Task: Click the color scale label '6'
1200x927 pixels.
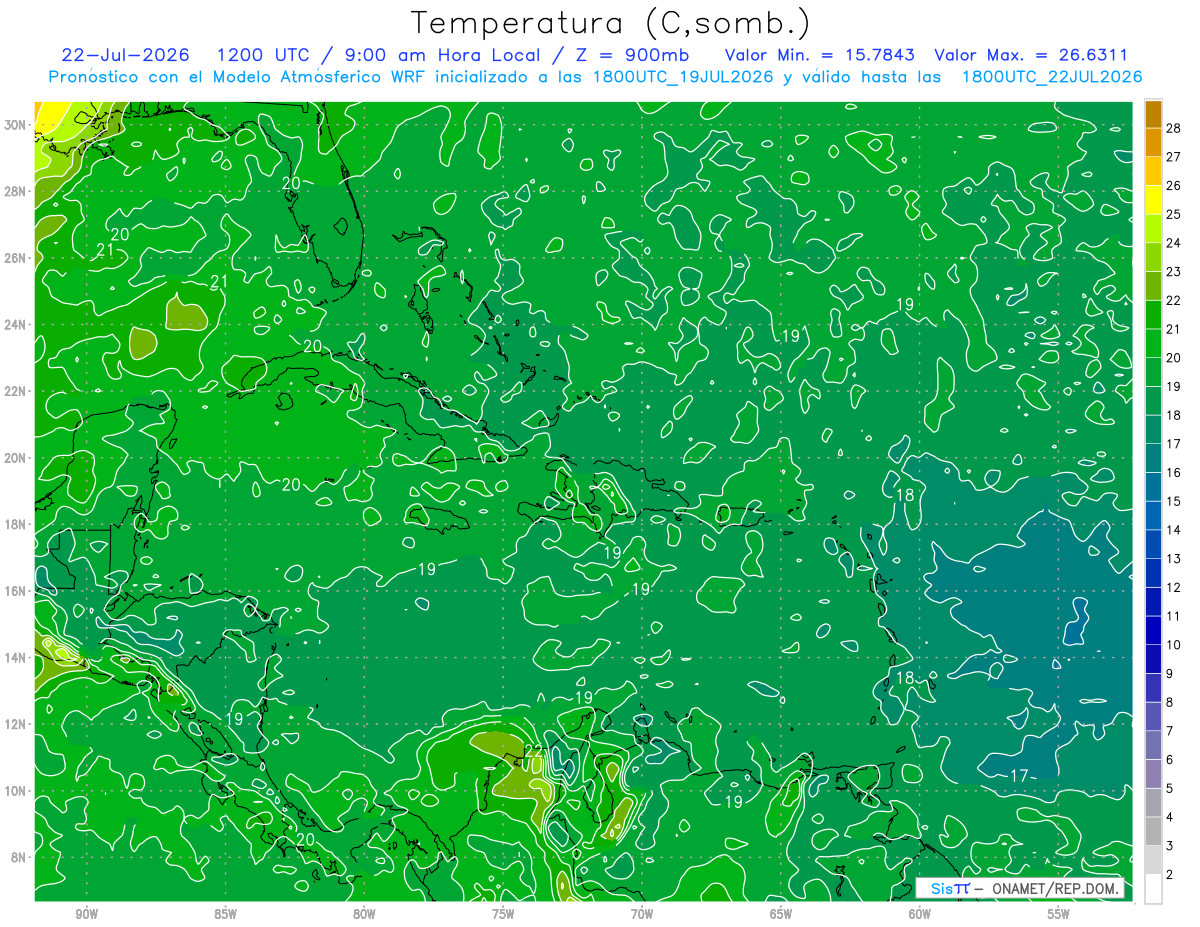Action: point(1171,760)
